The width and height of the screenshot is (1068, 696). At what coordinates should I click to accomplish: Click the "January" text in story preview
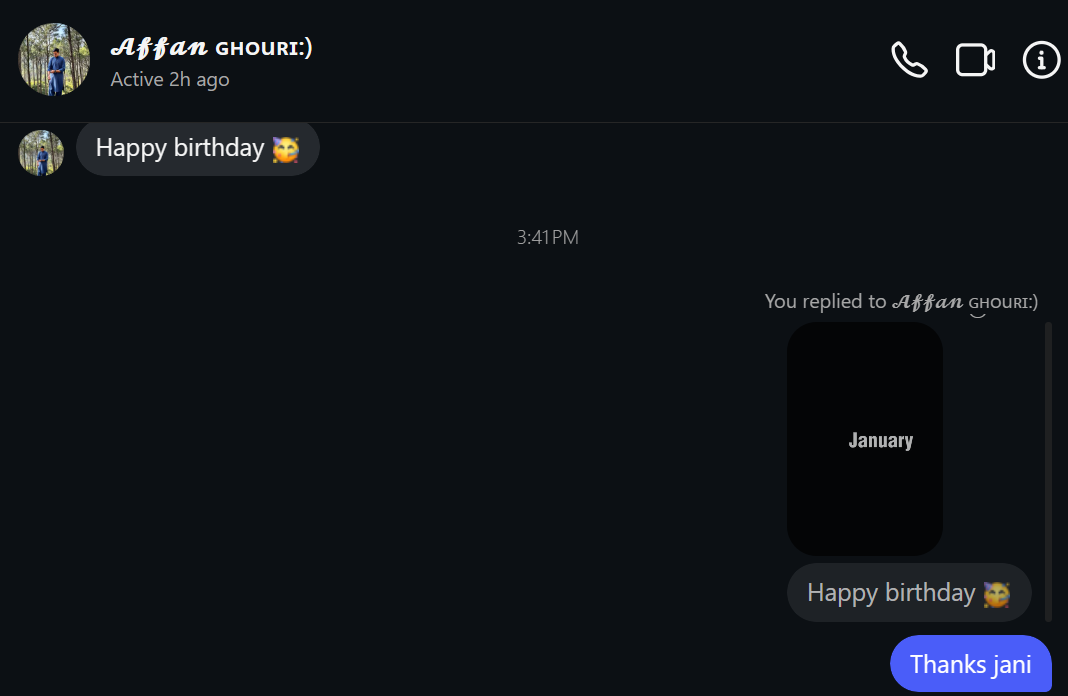click(880, 440)
